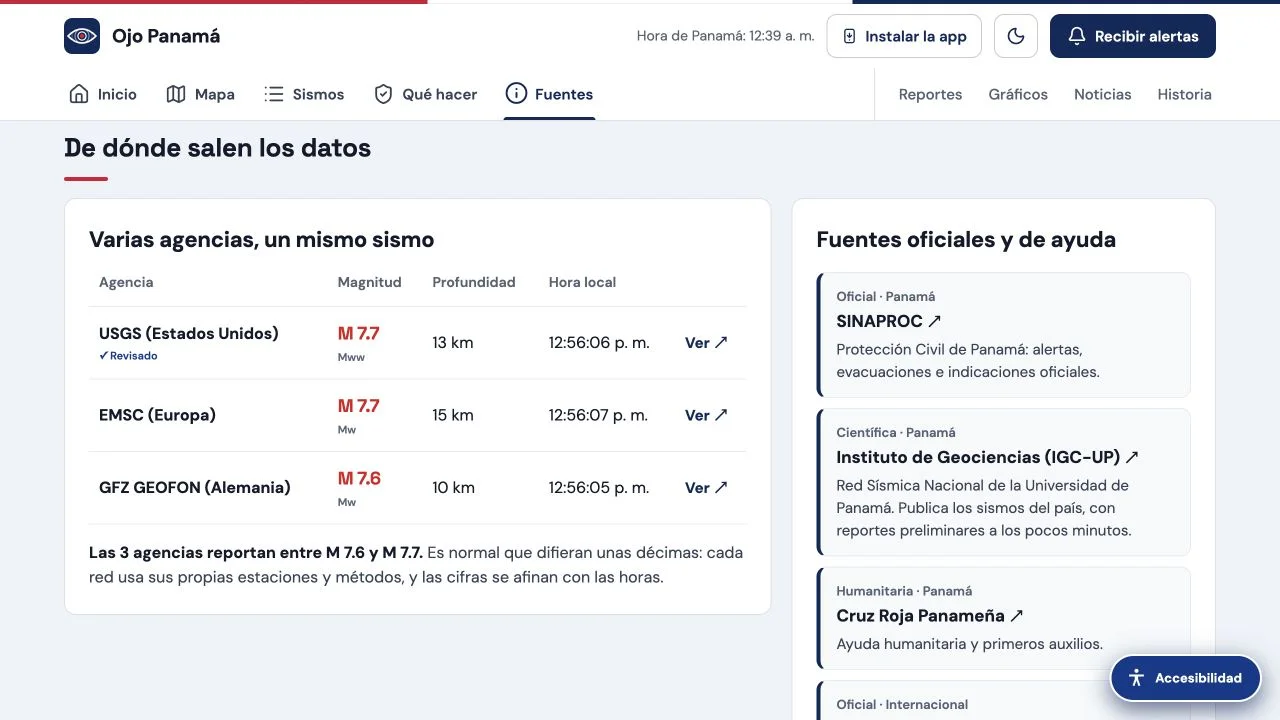Screen dimensions: 1280x720
Task: Click the 'USGS (Estados Unidos)' agency name
Action: click(x=189, y=333)
